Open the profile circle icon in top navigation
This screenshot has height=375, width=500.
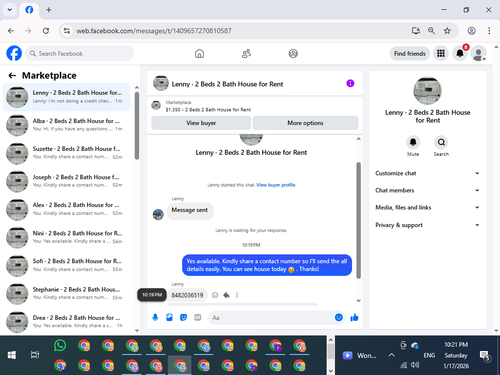click(293, 53)
